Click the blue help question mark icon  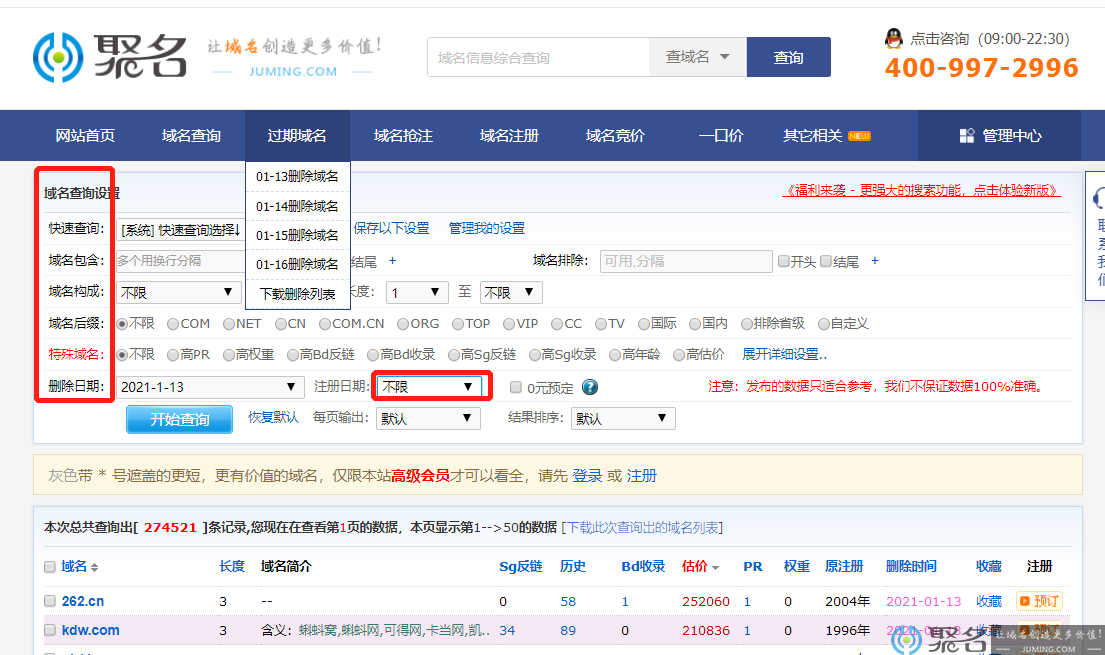(x=590, y=387)
